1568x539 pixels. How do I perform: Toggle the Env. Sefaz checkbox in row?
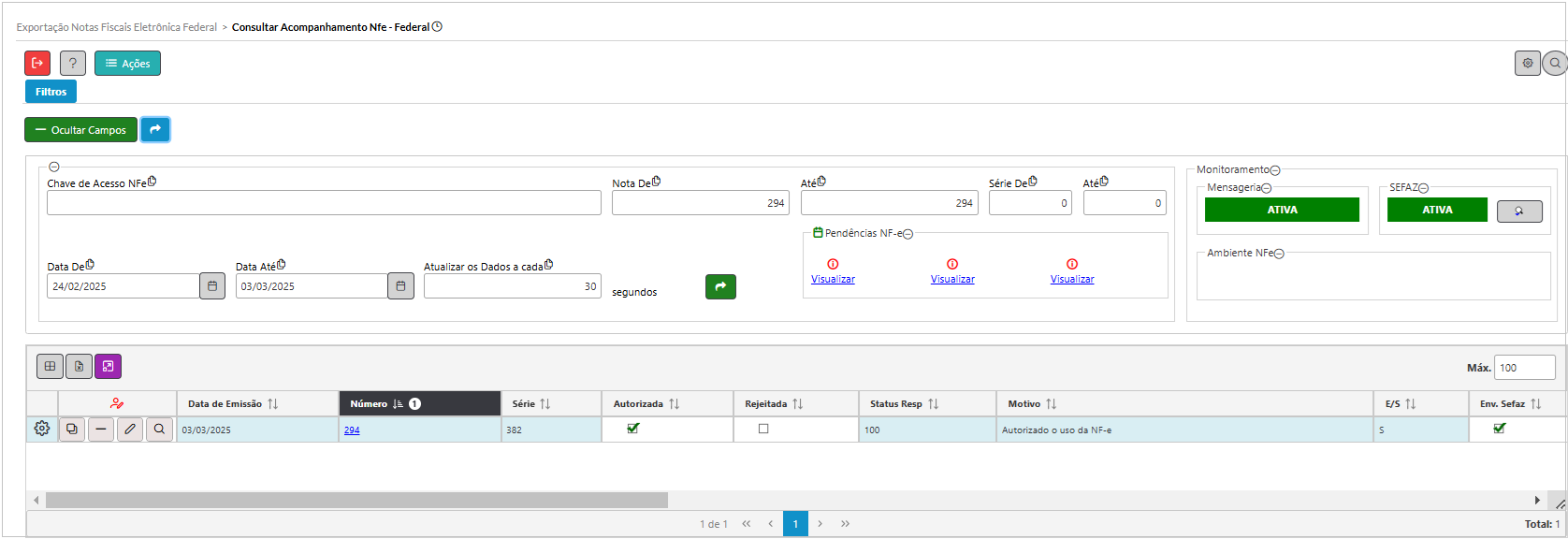pos(1500,429)
